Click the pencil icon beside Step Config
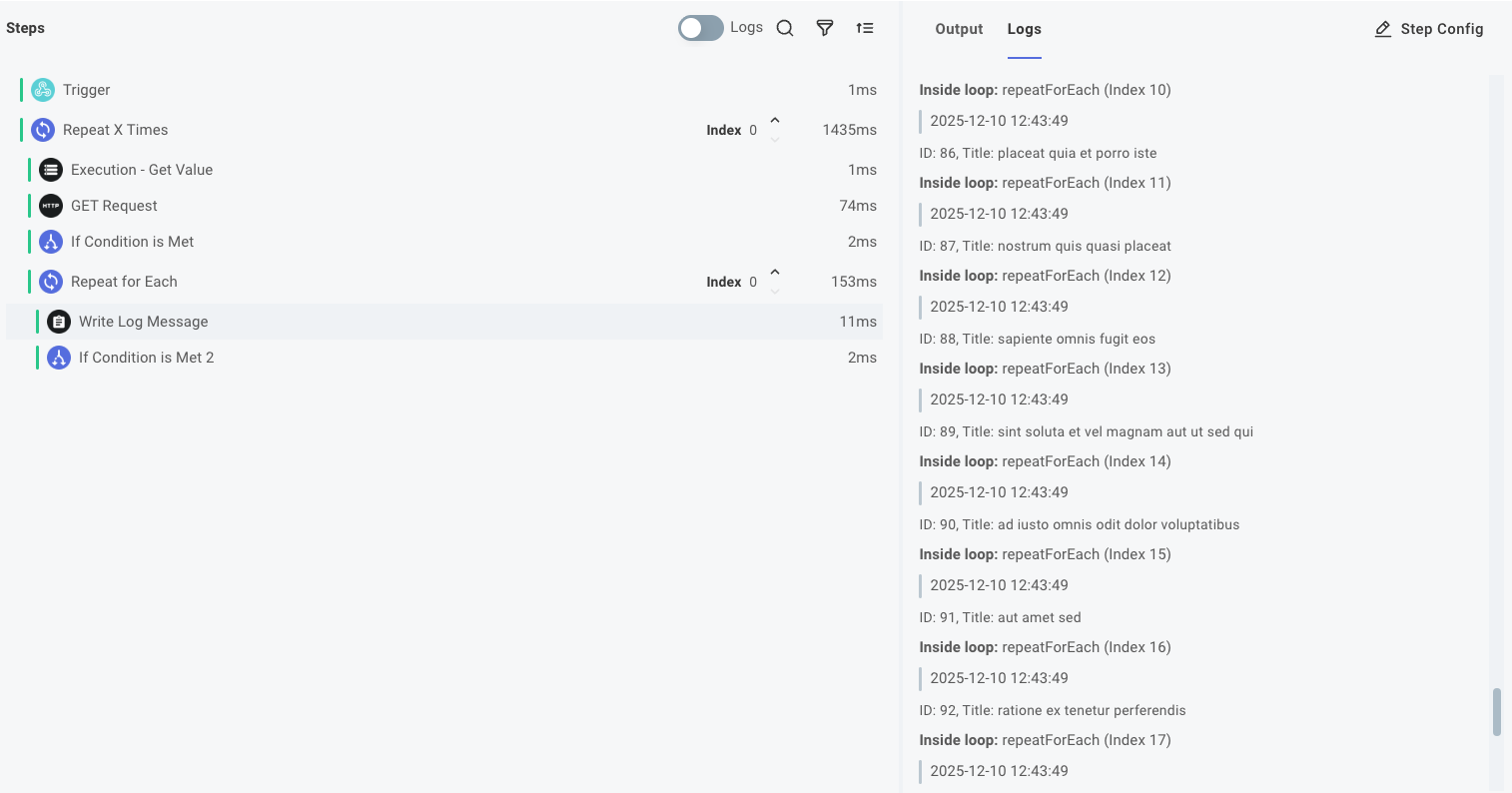 click(1383, 29)
